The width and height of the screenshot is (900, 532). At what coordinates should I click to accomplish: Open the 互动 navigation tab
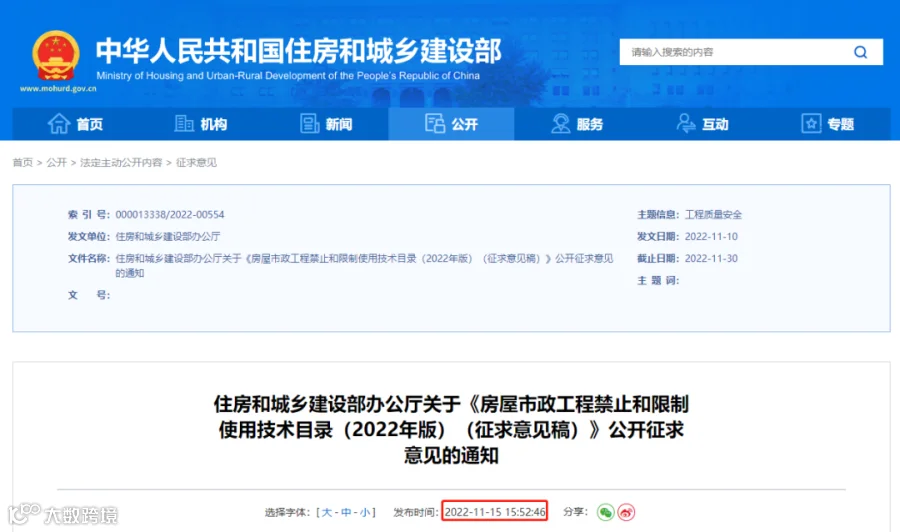click(702, 124)
